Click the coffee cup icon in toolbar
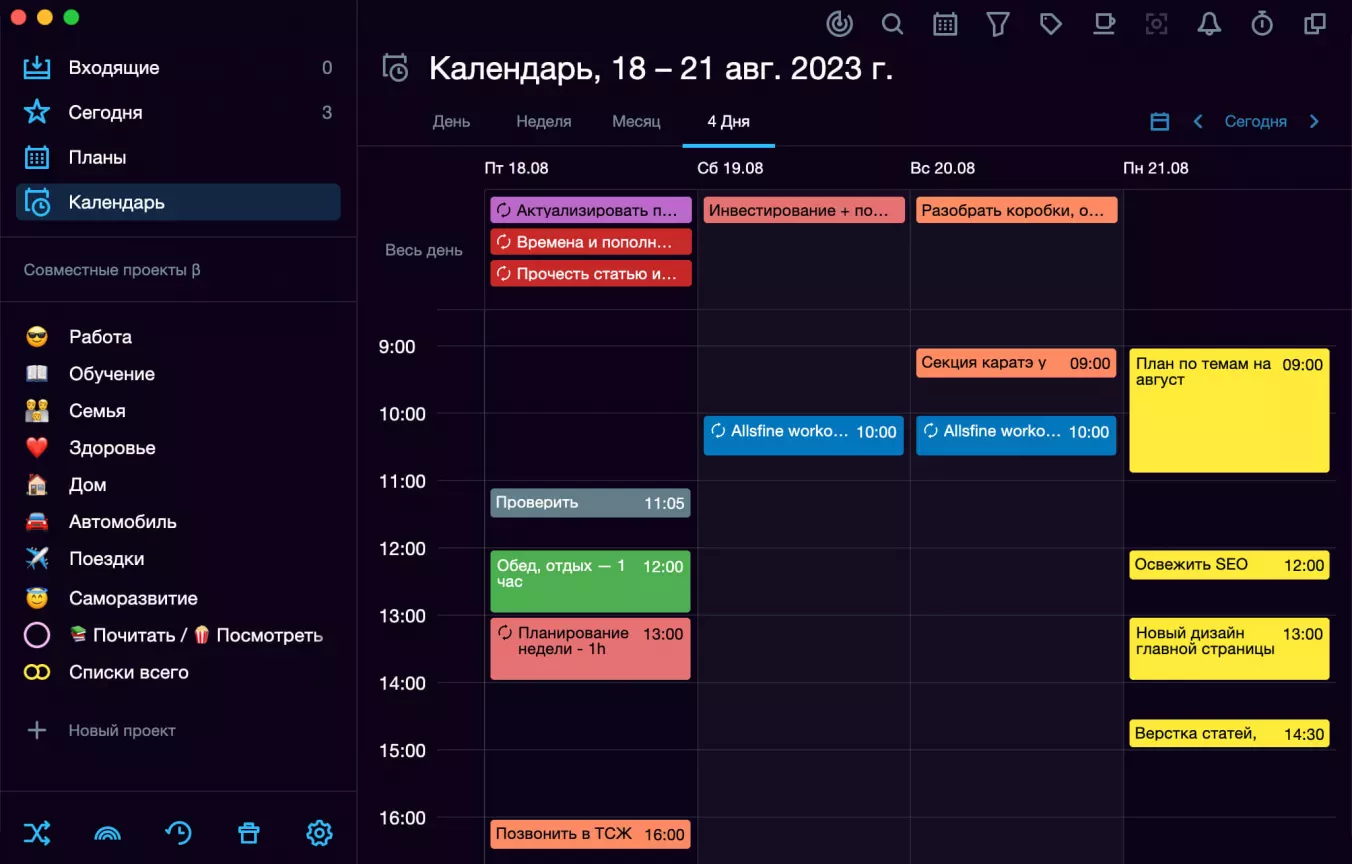1352x864 pixels. click(x=1104, y=24)
